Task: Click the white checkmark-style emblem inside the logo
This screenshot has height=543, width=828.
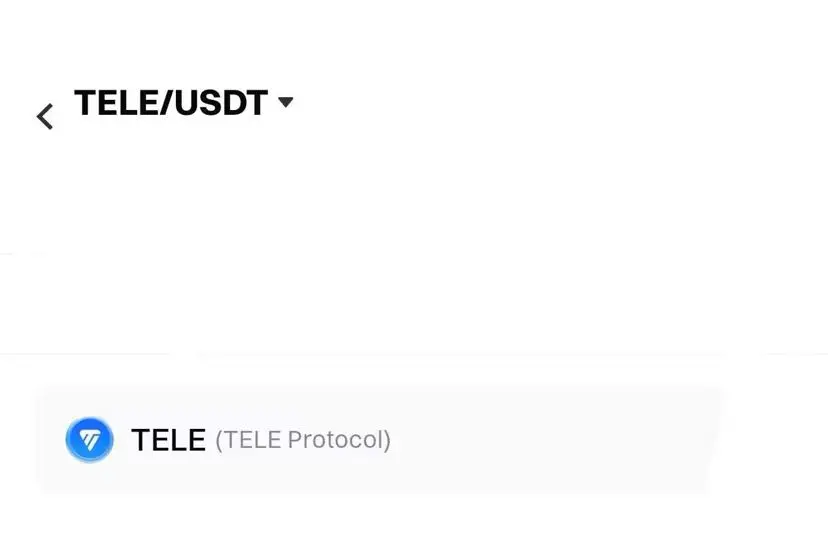Action: 89,439
